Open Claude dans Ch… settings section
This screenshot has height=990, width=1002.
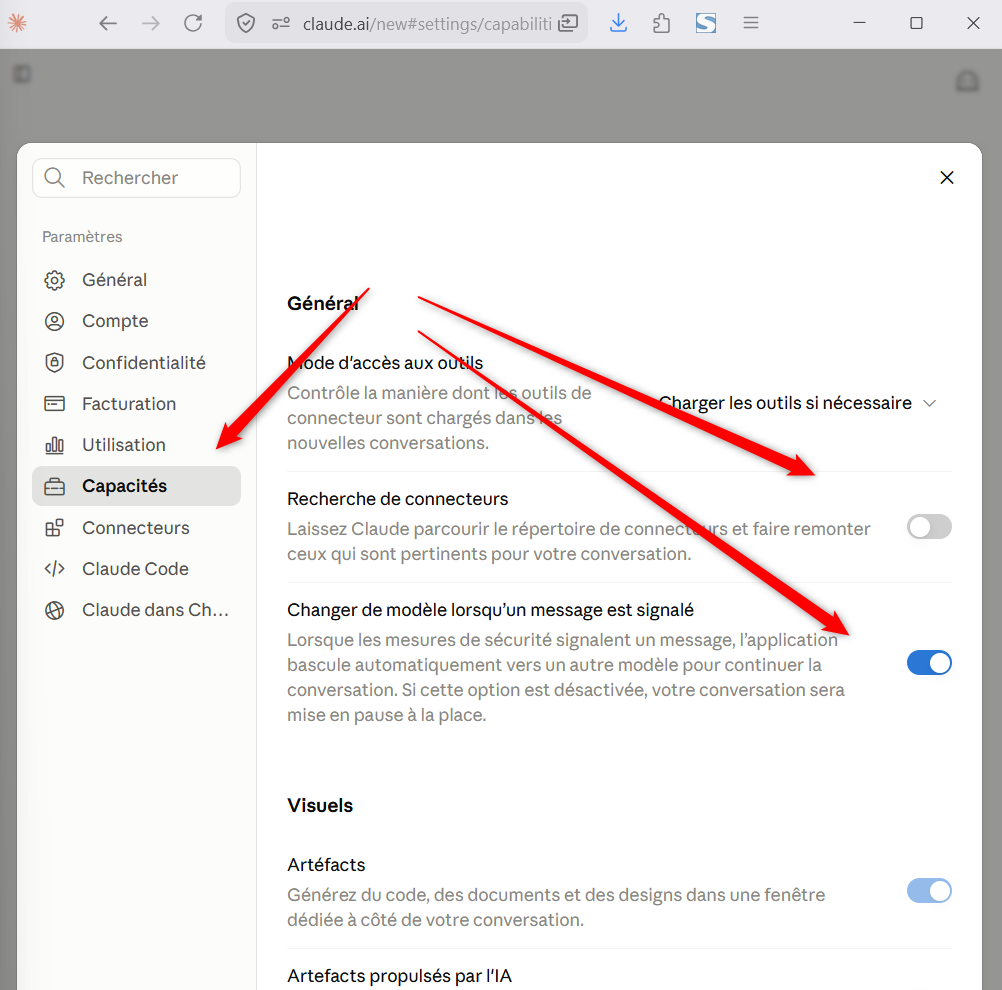136,610
